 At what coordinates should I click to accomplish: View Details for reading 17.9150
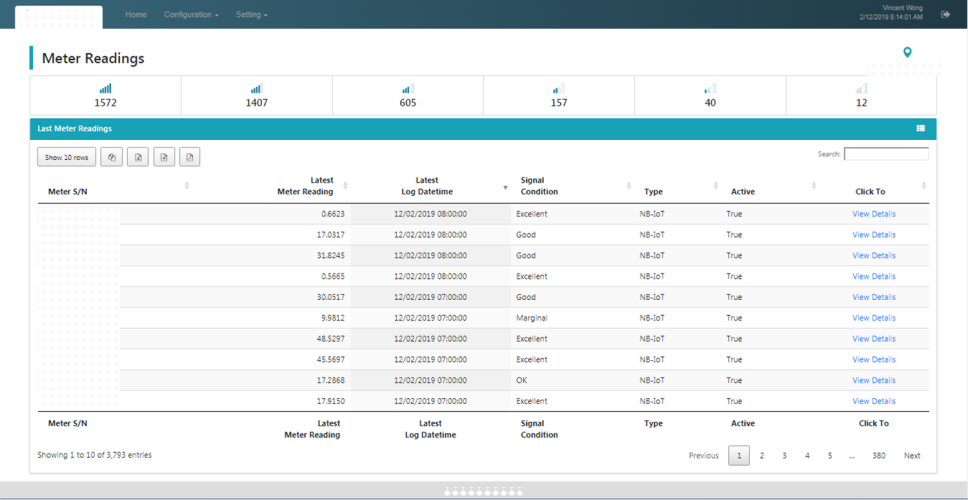pyautogui.click(x=874, y=401)
